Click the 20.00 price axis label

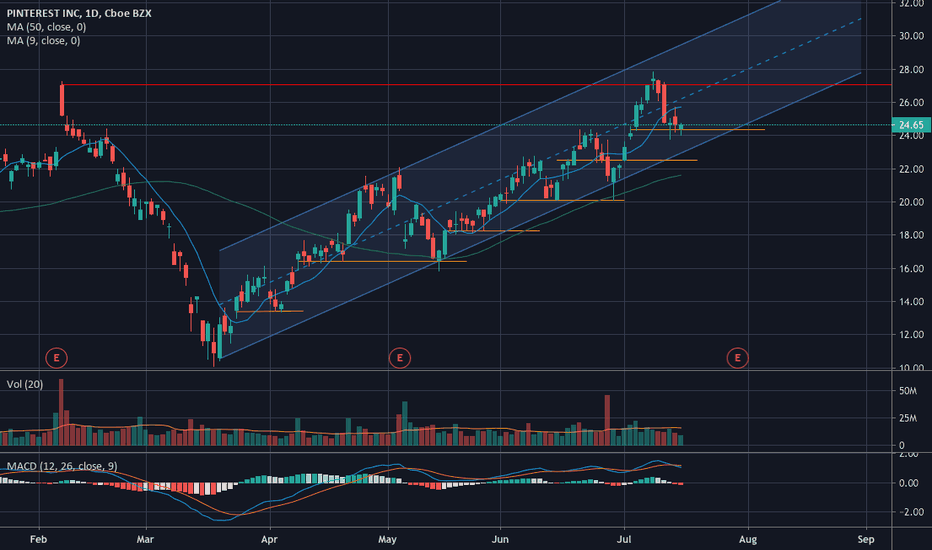coord(911,202)
